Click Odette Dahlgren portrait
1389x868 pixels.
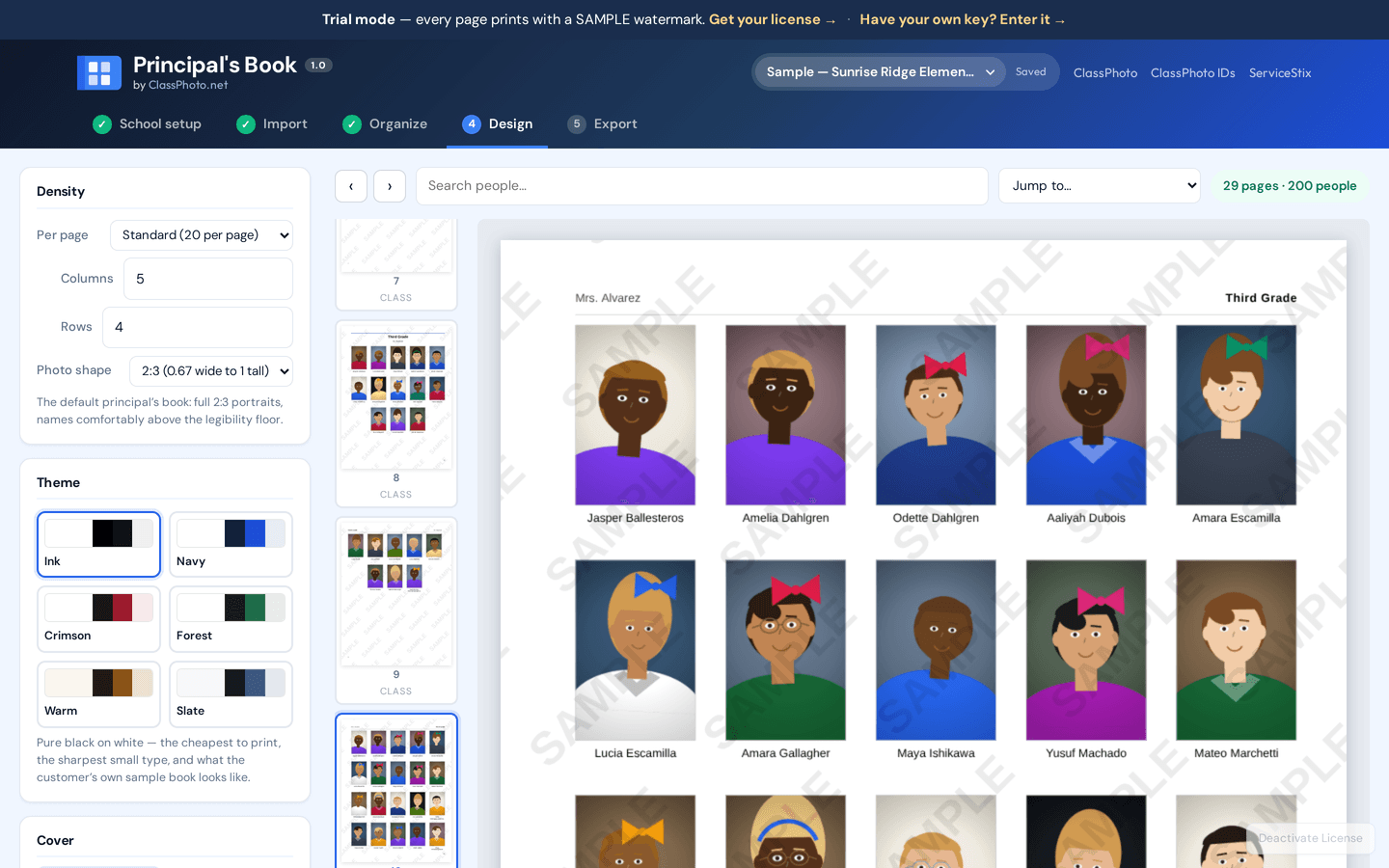(x=936, y=415)
